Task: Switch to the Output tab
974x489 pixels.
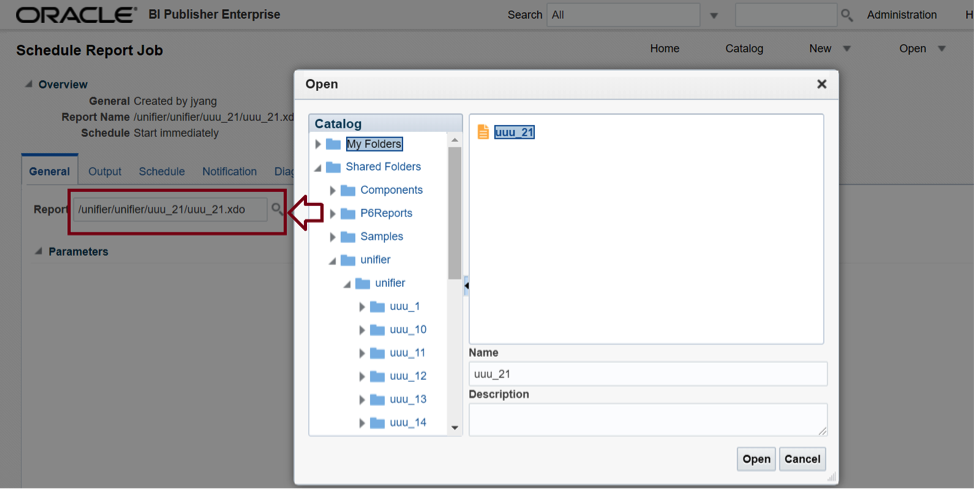Action: point(105,171)
